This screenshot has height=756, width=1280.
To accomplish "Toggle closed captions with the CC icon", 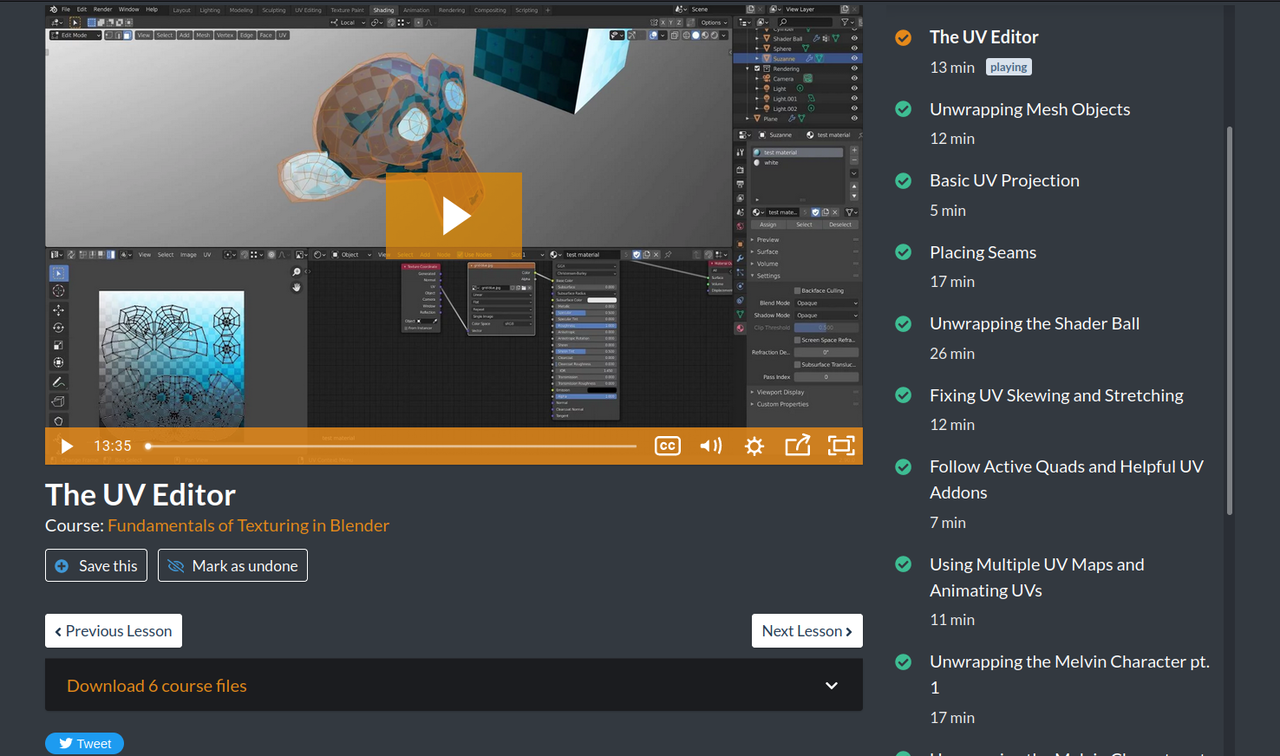I will [667, 446].
